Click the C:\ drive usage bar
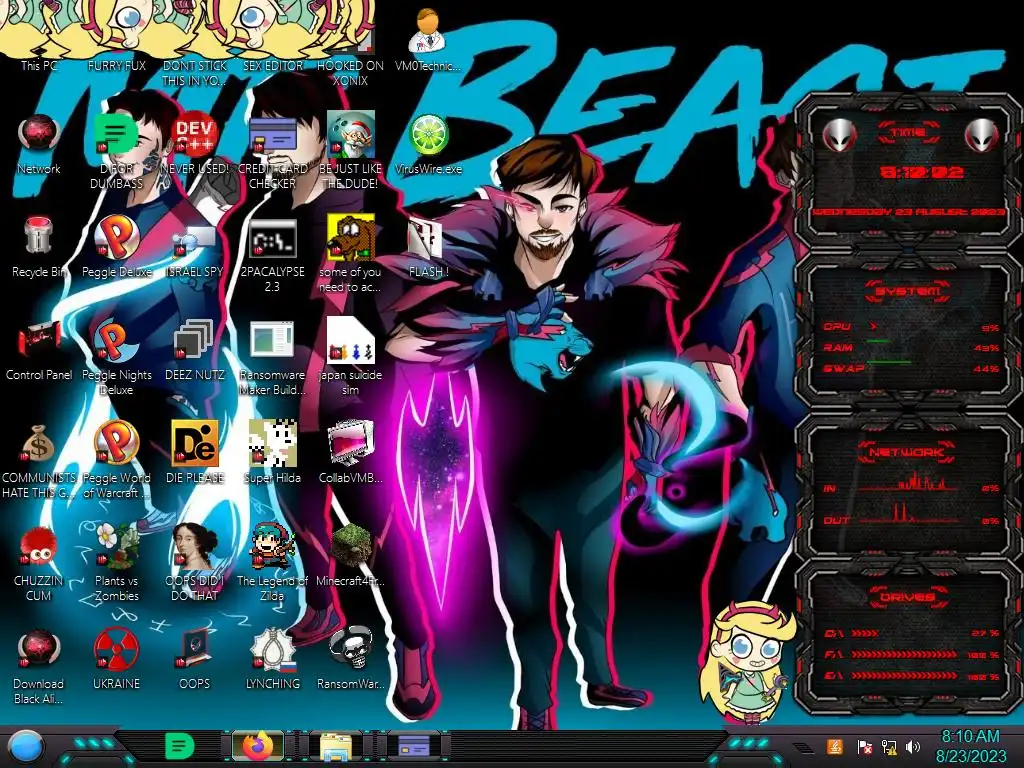 pyautogui.click(x=912, y=633)
